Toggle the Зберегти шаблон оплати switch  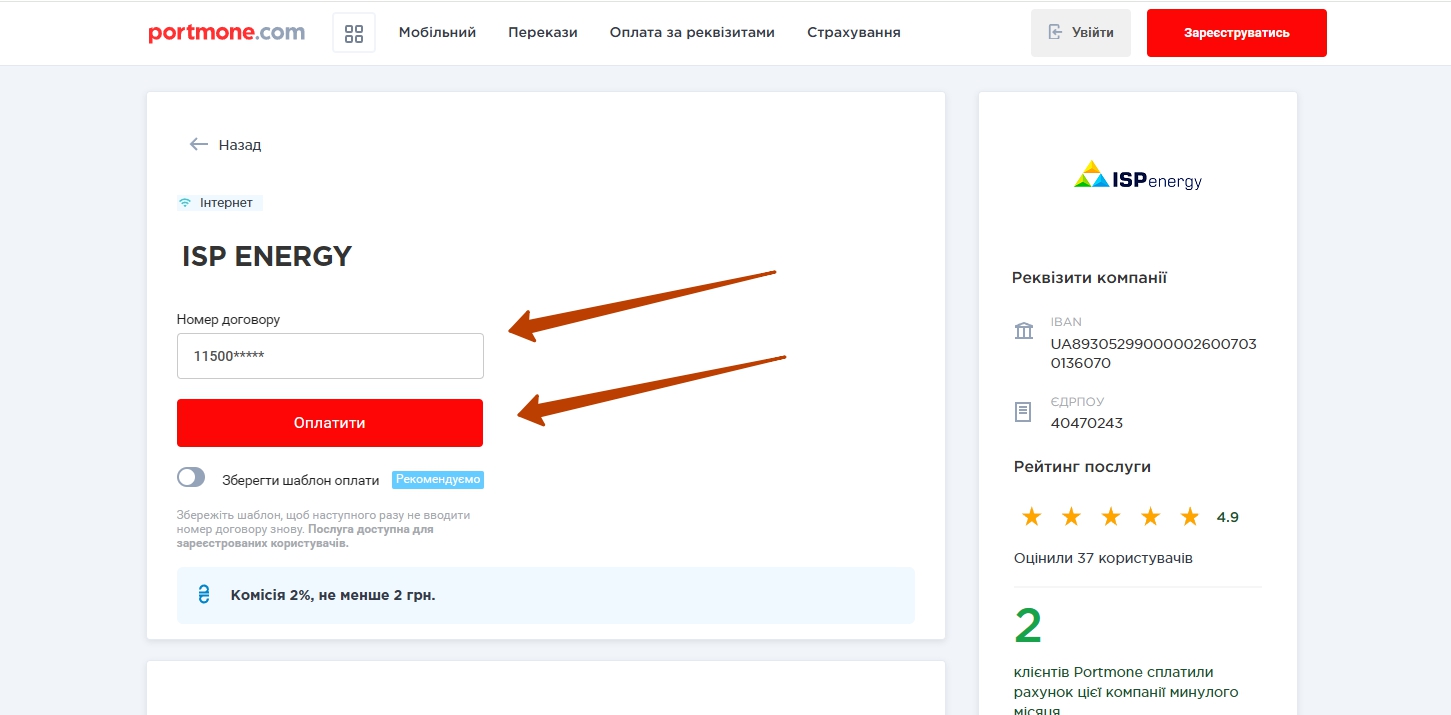[x=191, y=478]
